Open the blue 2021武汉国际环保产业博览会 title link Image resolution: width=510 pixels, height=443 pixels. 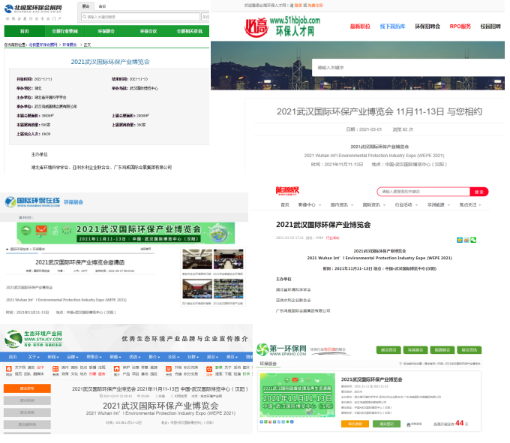click(x=110, y=62)
